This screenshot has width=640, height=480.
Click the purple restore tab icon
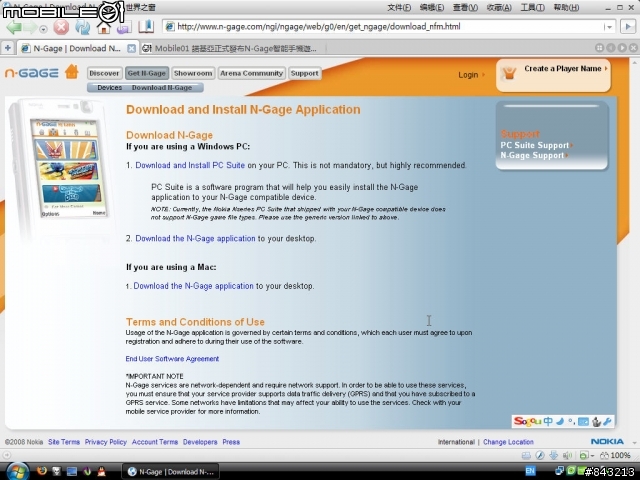point(124,28)
